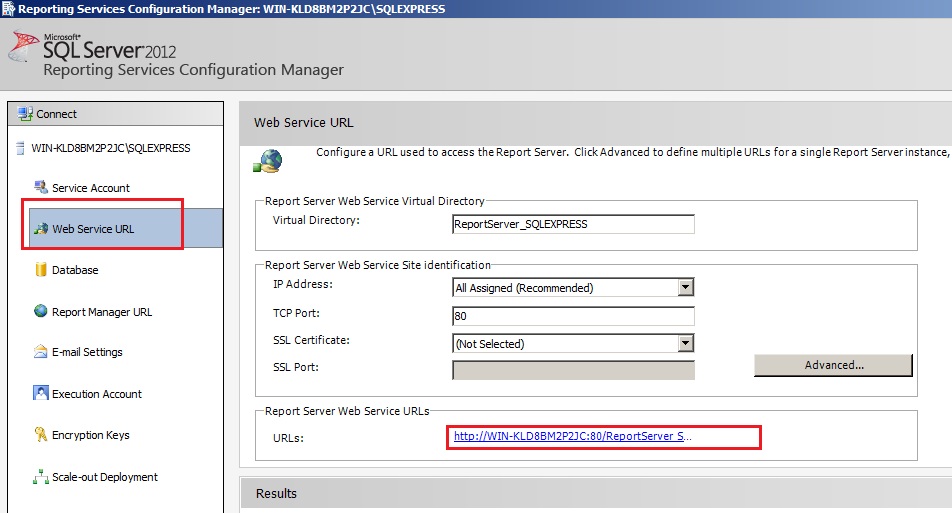Image resolution: width=952 pixels, height=513 pixels.
Task: Click the Encryption Keys icon
Action: (41, 435)
